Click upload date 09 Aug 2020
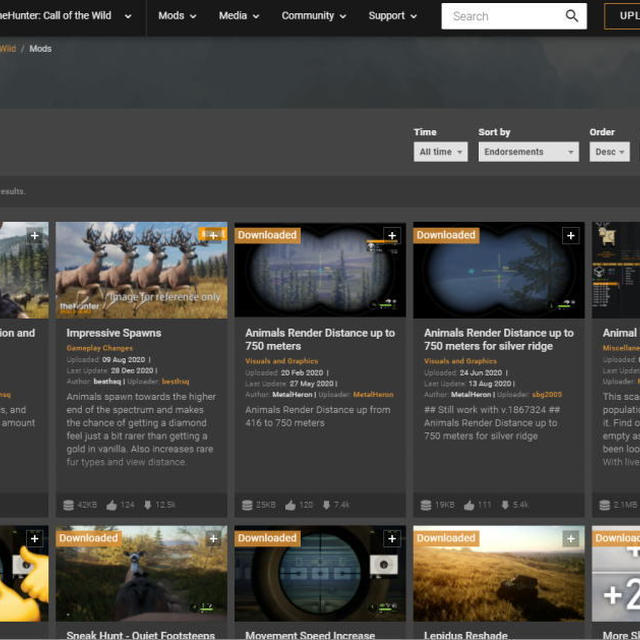This screenshot has width=640, height=640. pos(124,360)
